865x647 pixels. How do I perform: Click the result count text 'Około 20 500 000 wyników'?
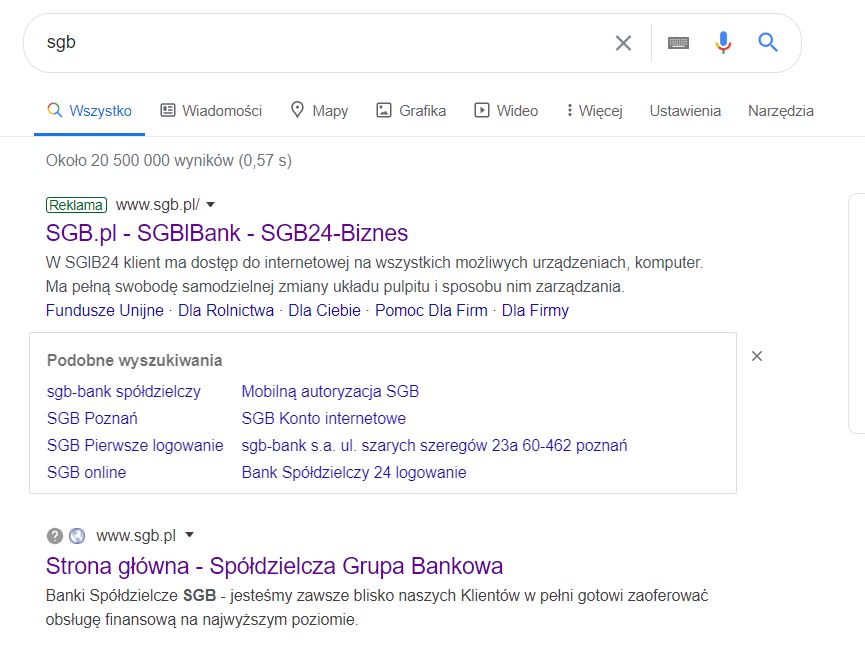pos(140,161)
